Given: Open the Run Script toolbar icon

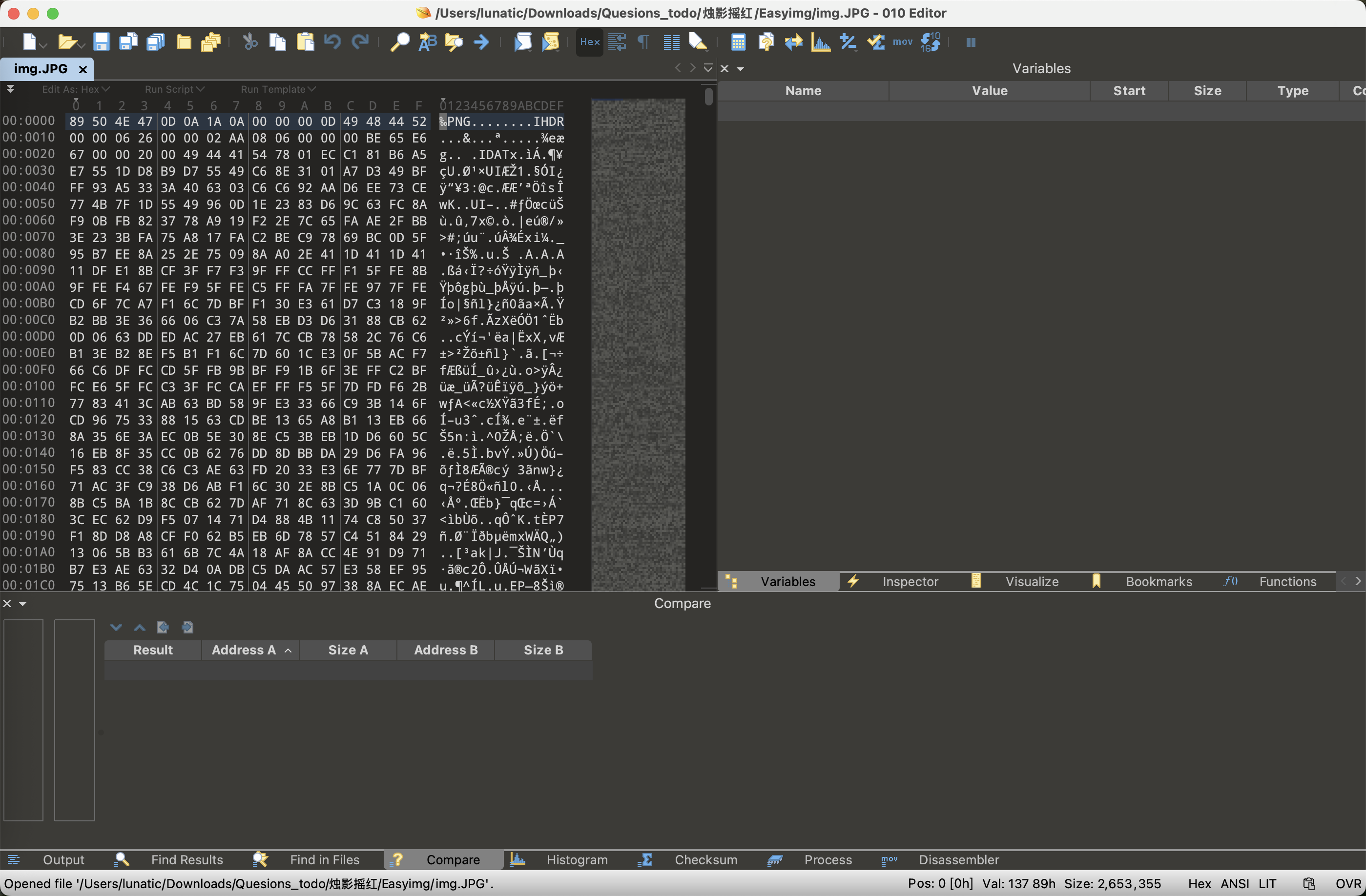Looking at the screenshot, I should coord(523,42).
